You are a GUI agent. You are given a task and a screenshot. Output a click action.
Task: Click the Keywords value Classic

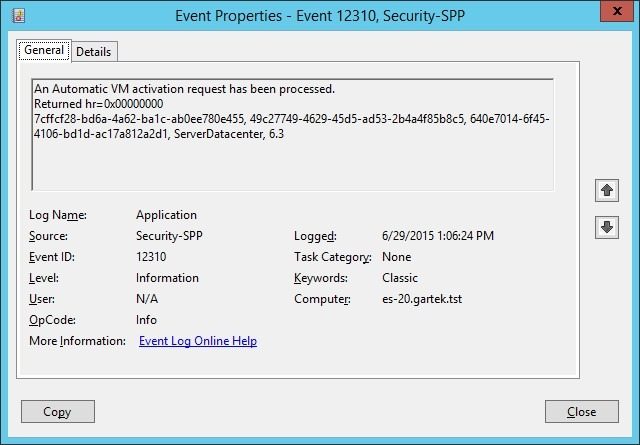(400, 278)
